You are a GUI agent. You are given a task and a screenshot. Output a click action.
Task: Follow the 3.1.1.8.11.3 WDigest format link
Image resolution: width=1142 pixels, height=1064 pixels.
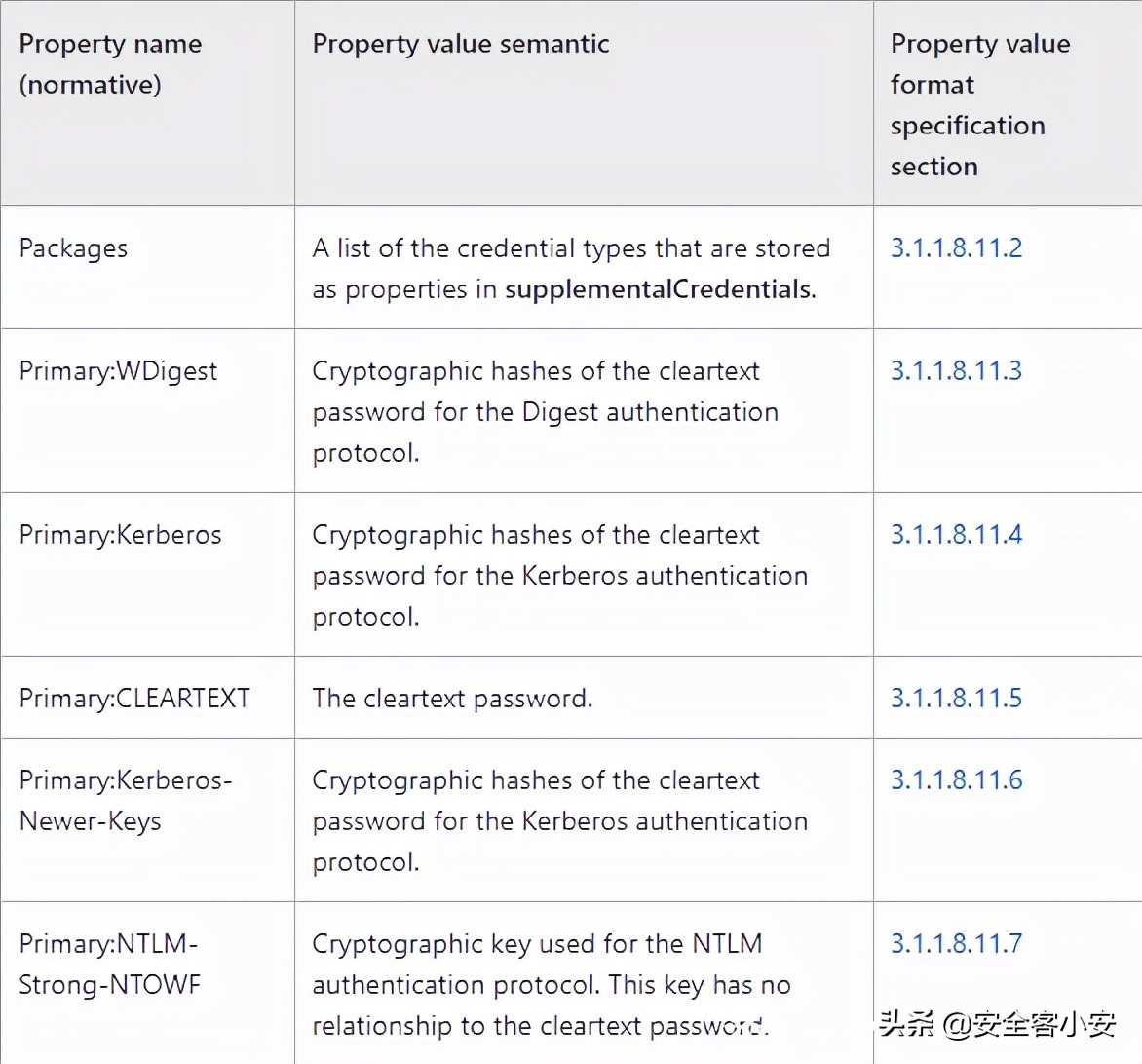click(956, 371)
